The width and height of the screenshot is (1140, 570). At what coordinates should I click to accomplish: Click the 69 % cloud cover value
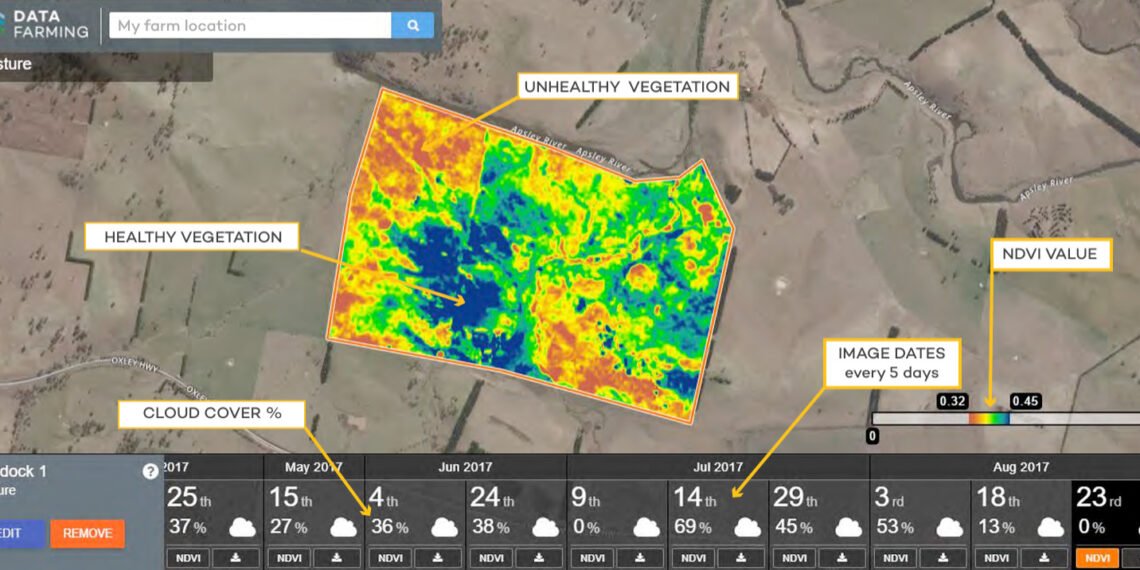pyautogui.click(x=693, y=527)
